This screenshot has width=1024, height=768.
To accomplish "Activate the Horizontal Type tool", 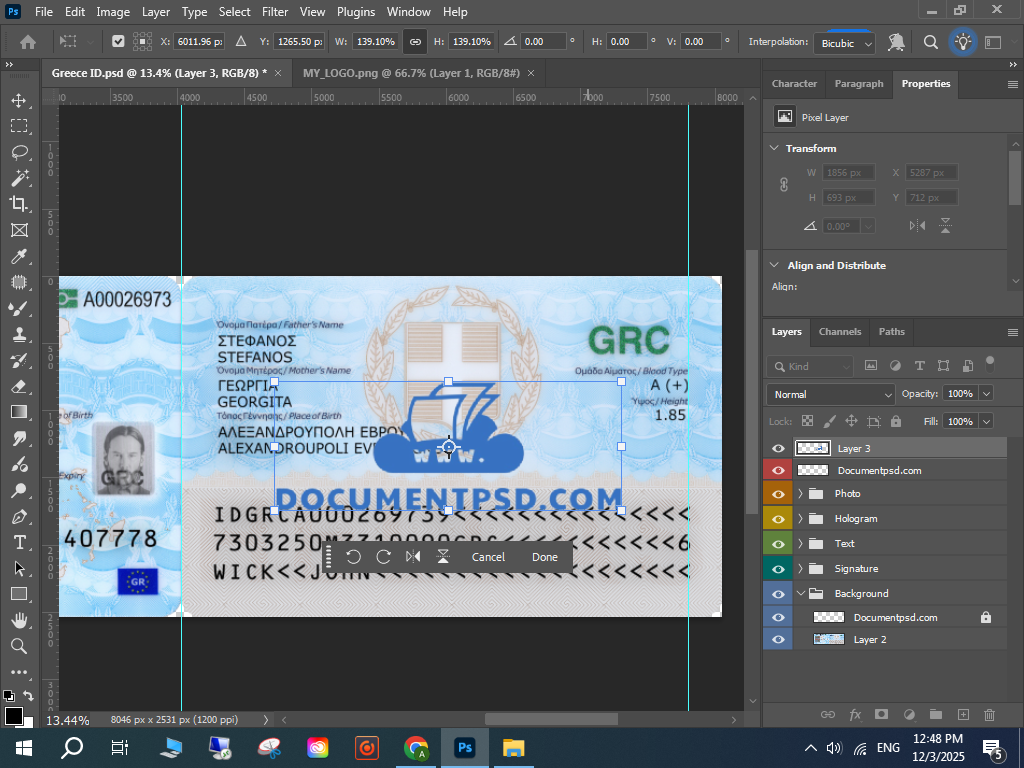I will [x=19, y=542].
